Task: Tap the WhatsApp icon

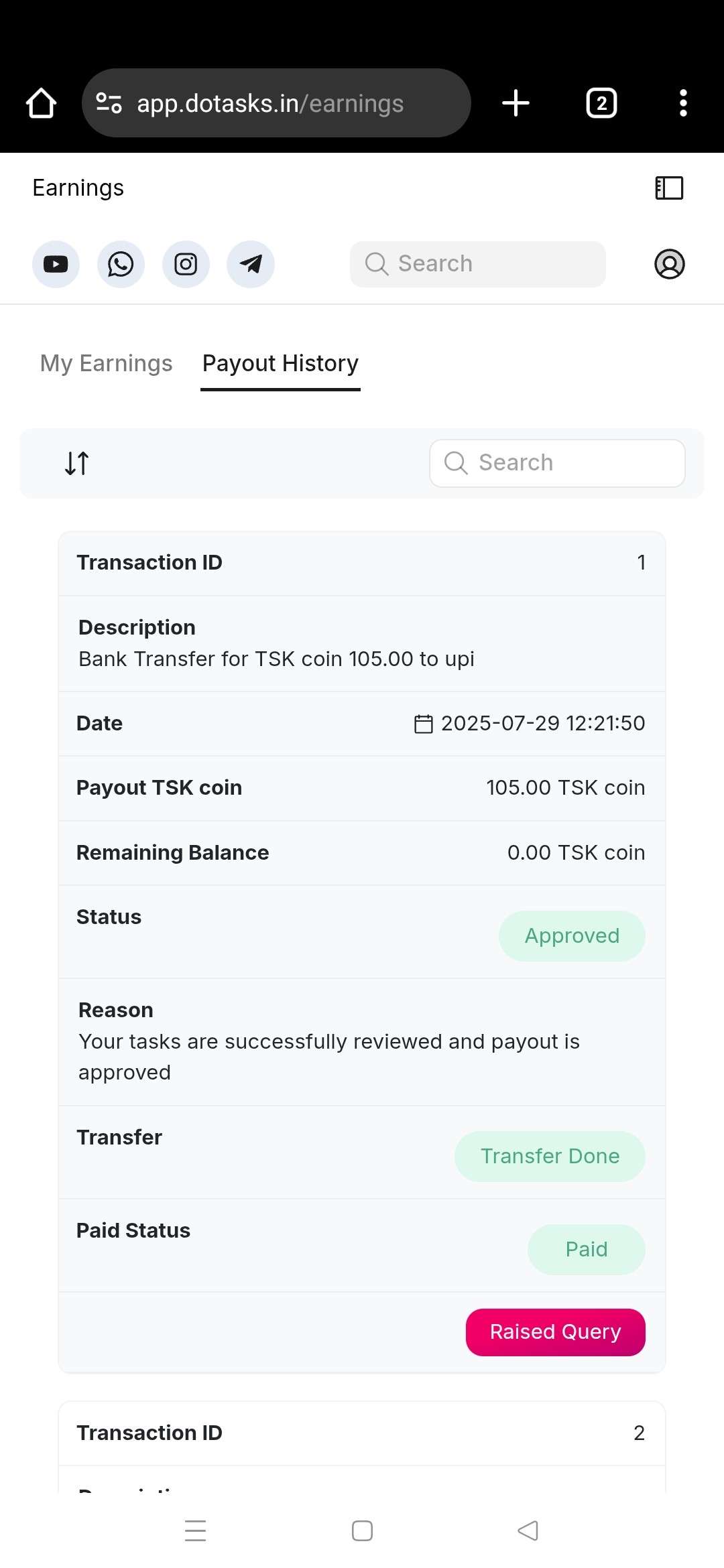Action: [121, 264]
